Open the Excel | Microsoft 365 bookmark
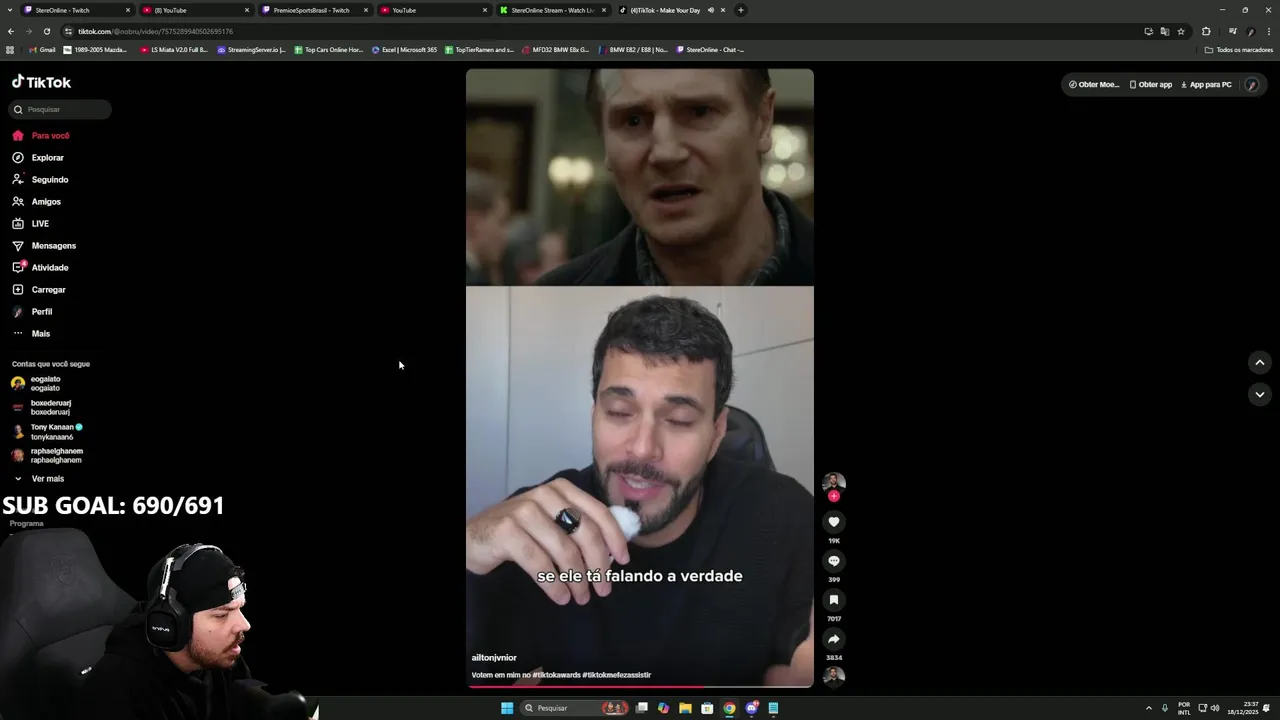Screen dimensions: 1280x720 (404, 49)
